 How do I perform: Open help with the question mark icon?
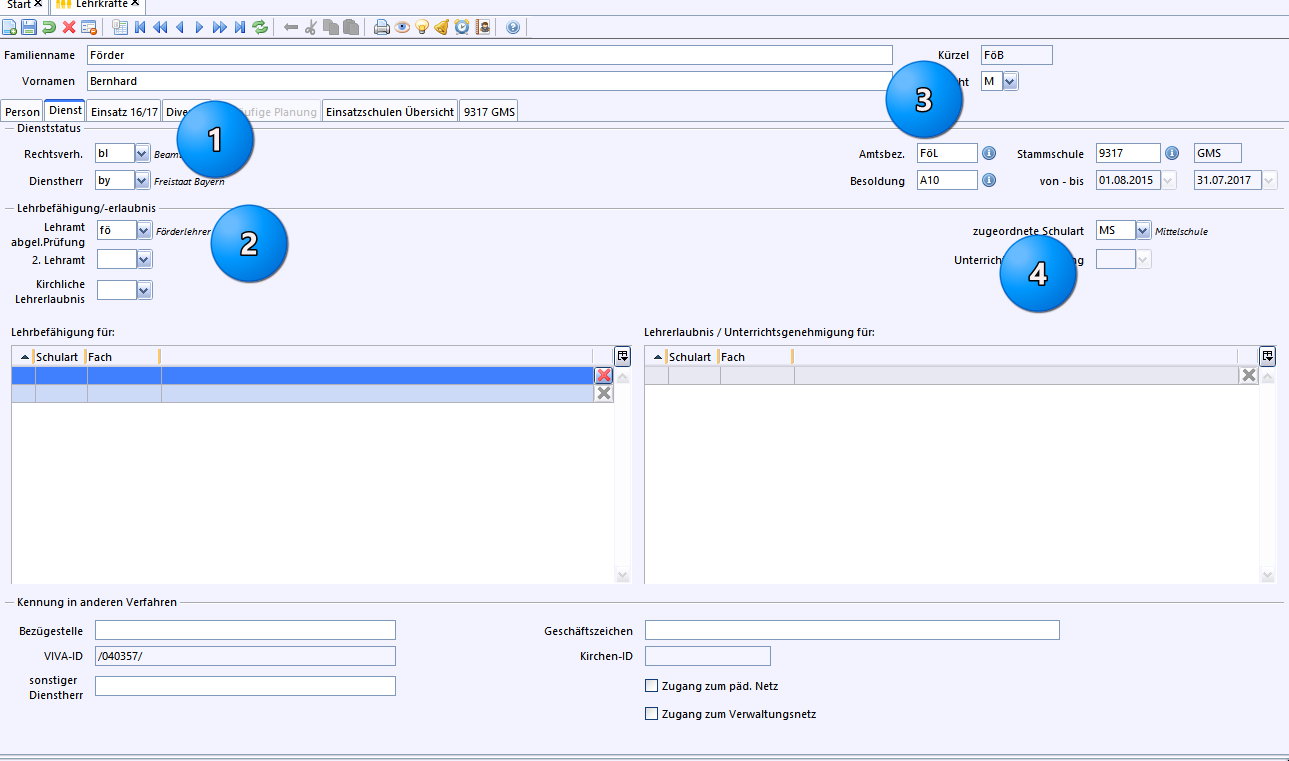pos(513,27)
